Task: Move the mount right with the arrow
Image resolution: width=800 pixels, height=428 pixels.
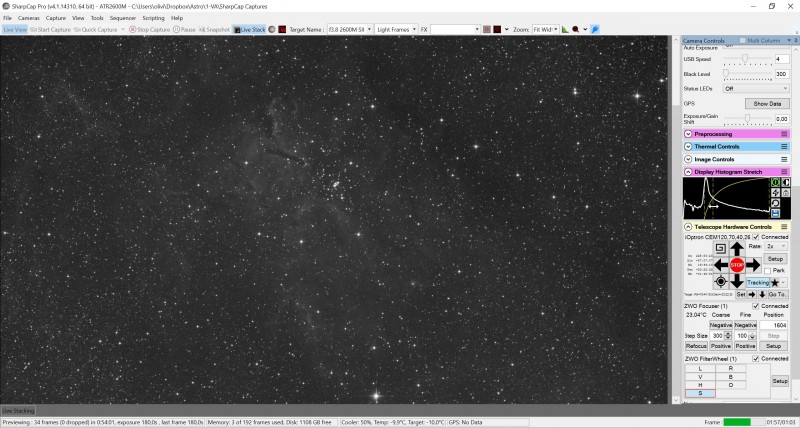Action: 753,265
